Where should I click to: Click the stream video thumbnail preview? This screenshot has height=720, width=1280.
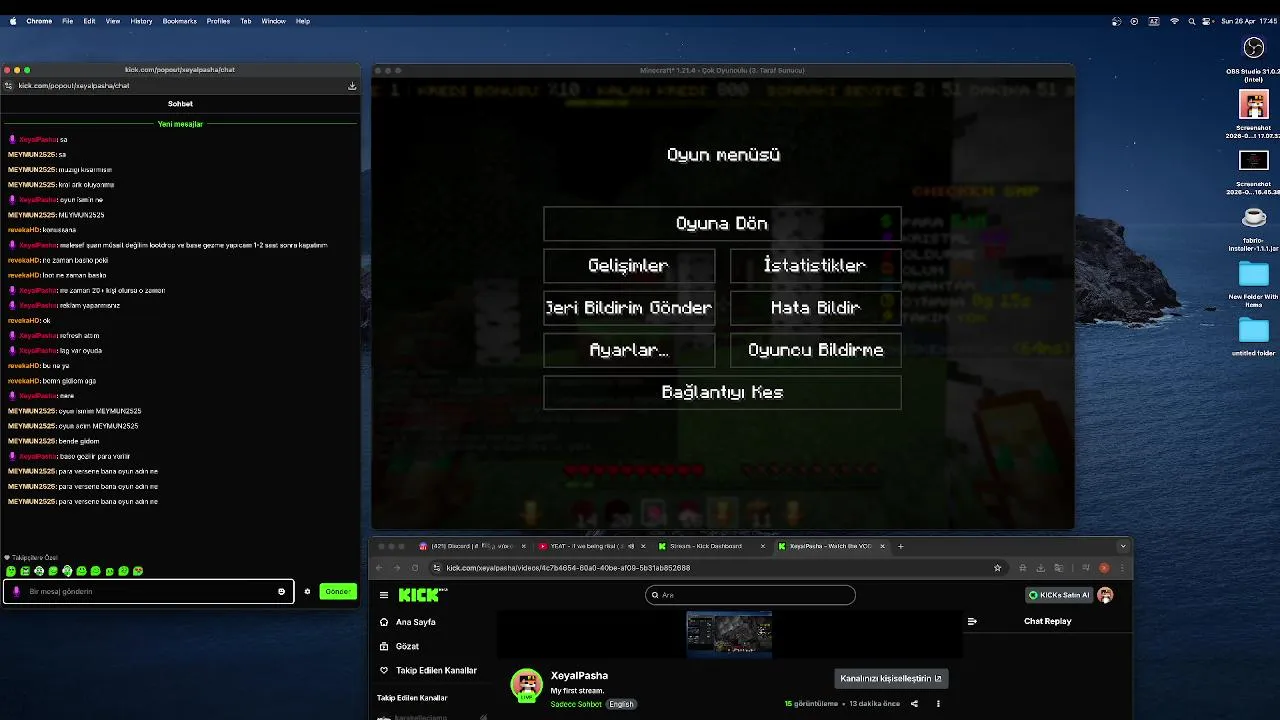(729, 635)
